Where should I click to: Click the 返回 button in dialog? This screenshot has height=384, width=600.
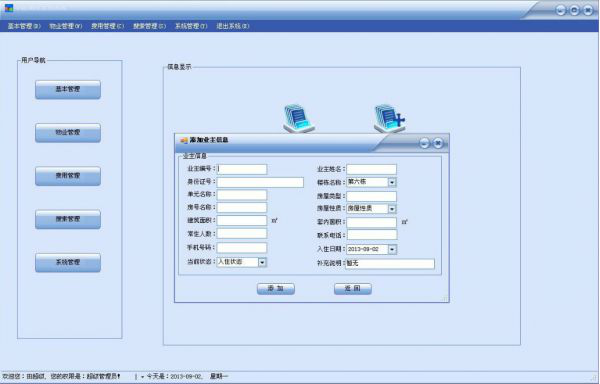pos(353,288)
